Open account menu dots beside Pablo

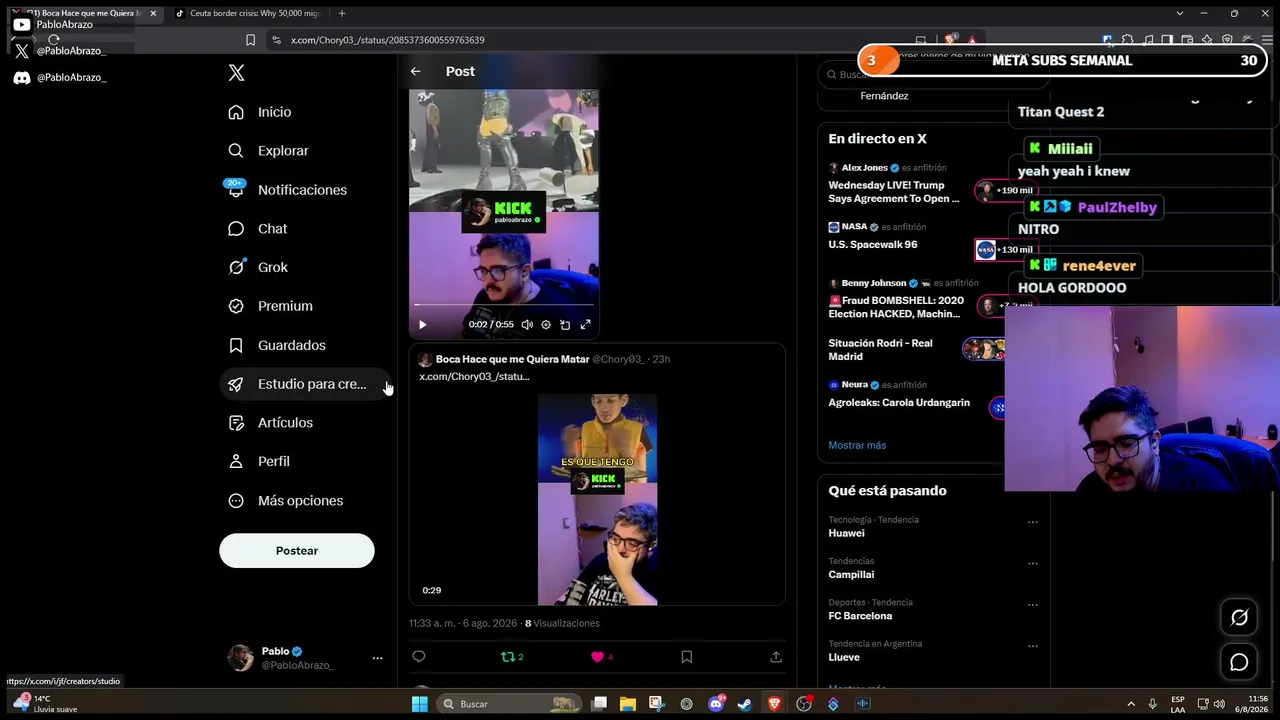tap(377, 658)
